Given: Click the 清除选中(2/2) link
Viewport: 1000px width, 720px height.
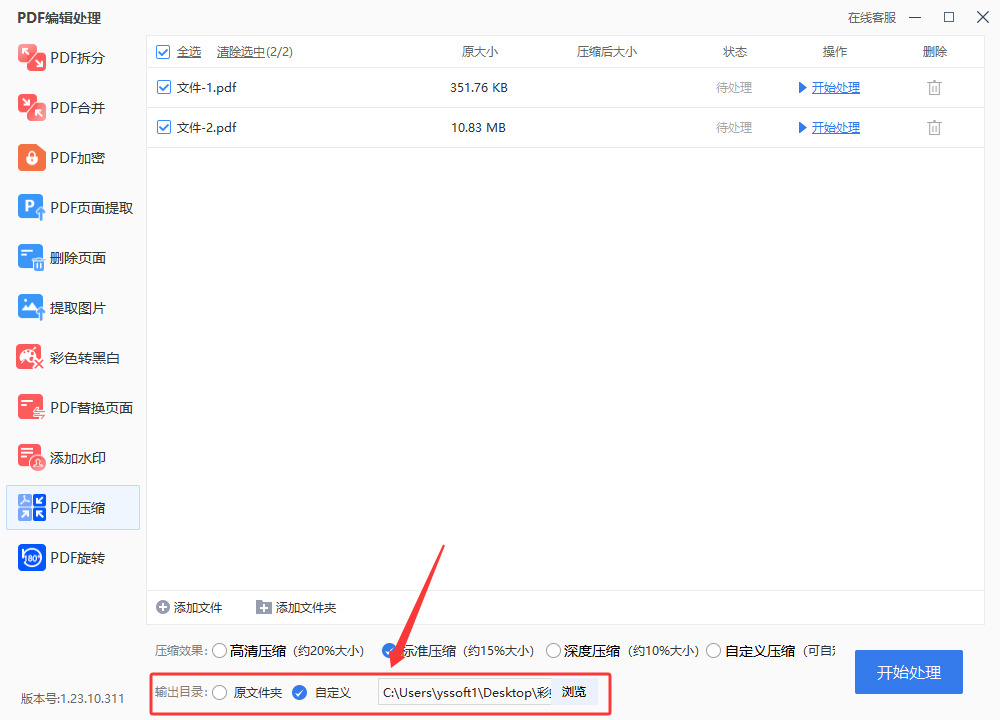Looking at the screenshot, I should pos(254,52).
